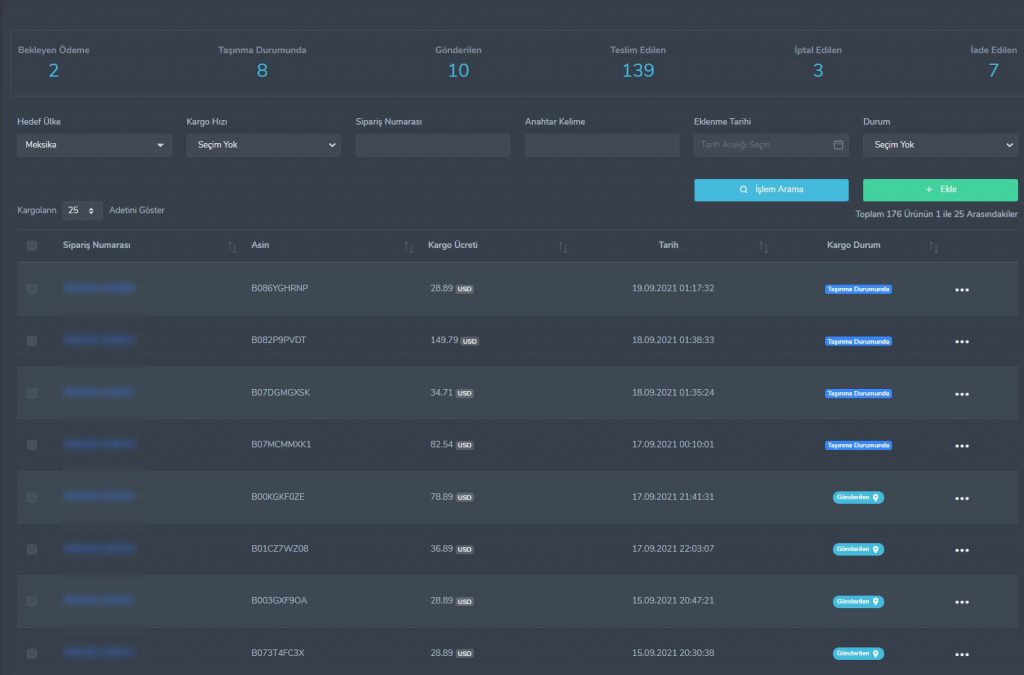Open the Durum filter dropdown

[940, 145]
